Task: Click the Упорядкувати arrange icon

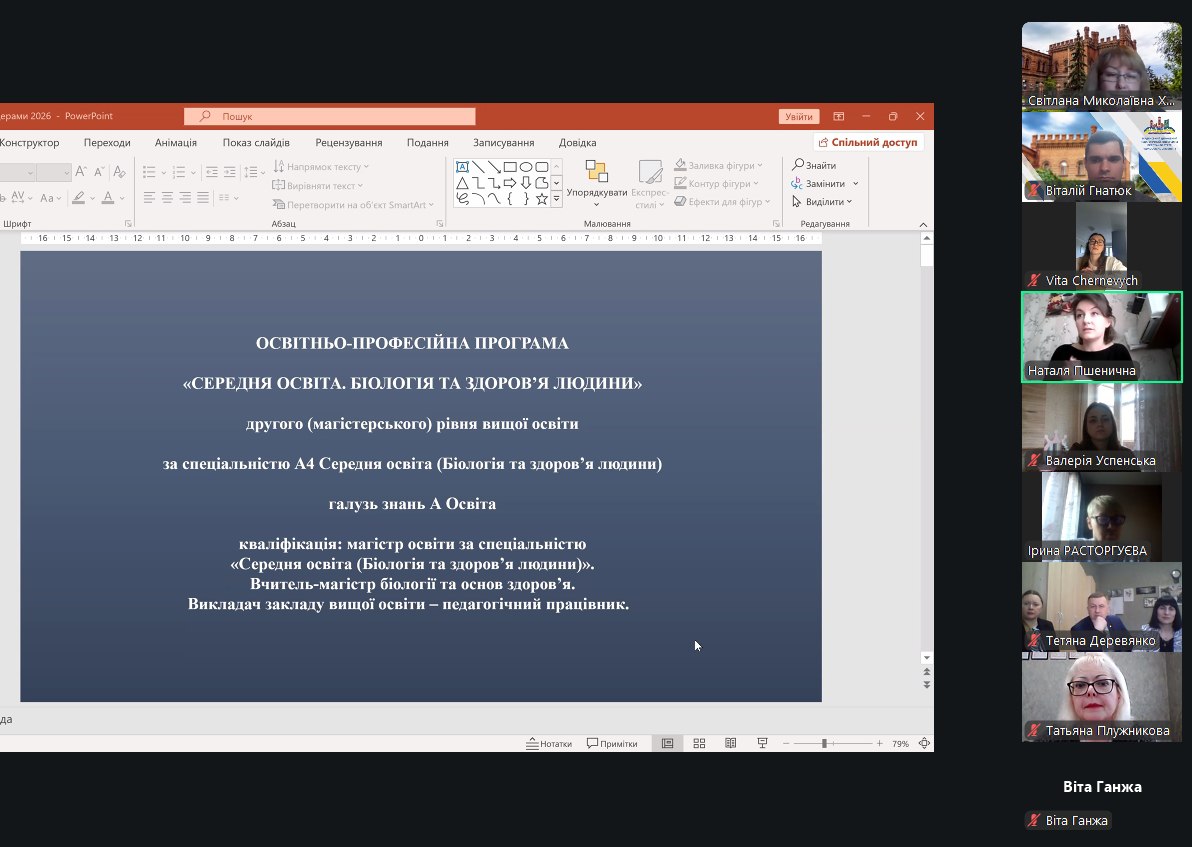Action: click(597, 180)
